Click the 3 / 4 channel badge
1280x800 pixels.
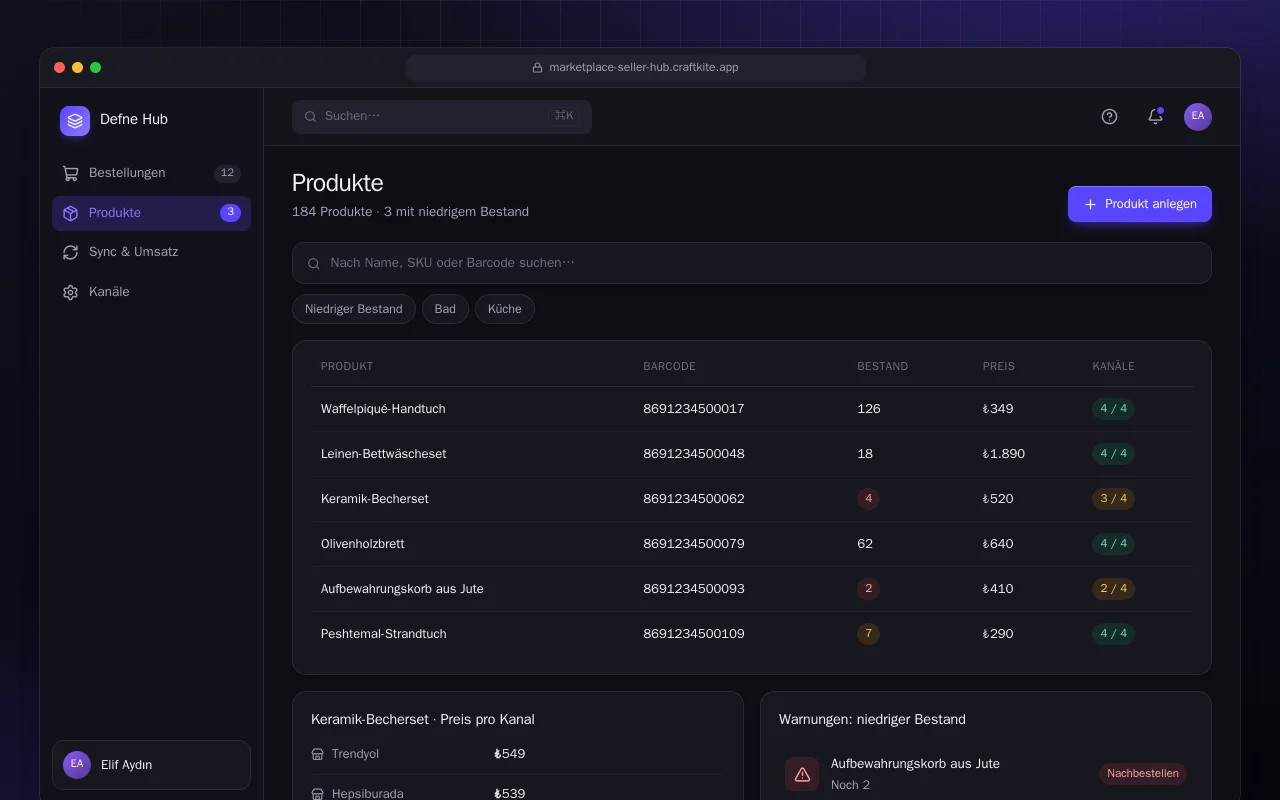tap(1114, 499)
